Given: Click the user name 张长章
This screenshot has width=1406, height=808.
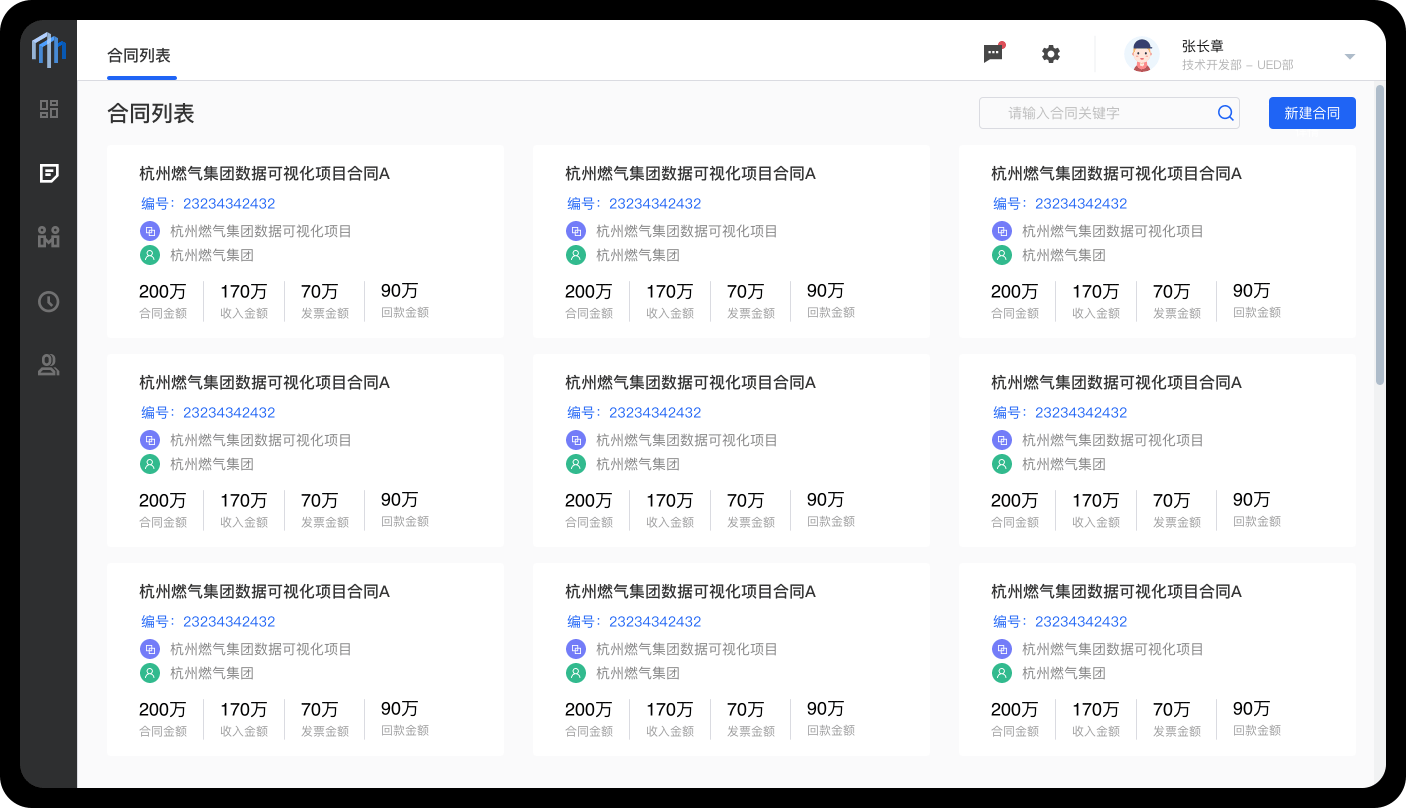Looking at the screenshot, I should click(x=1203, y=46).
